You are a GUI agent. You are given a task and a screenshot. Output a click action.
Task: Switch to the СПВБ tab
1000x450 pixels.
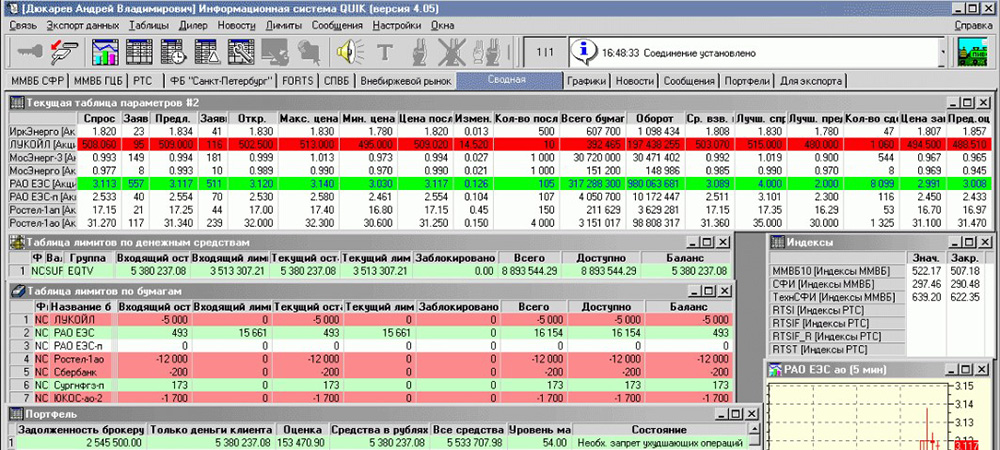point(336,81)
